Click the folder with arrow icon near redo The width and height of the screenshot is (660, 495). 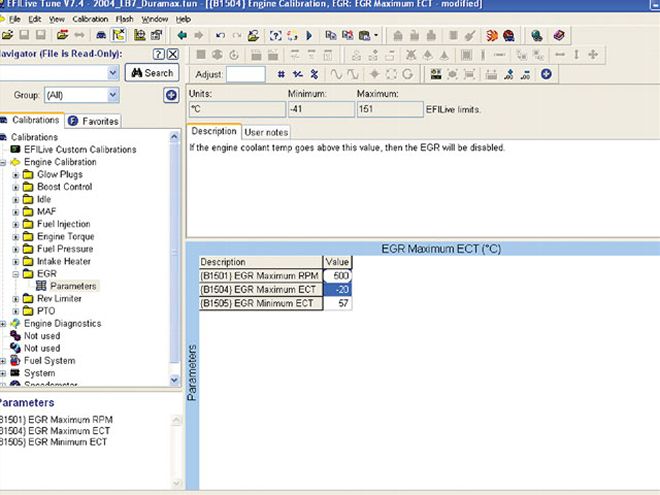[x=253, y=35]
